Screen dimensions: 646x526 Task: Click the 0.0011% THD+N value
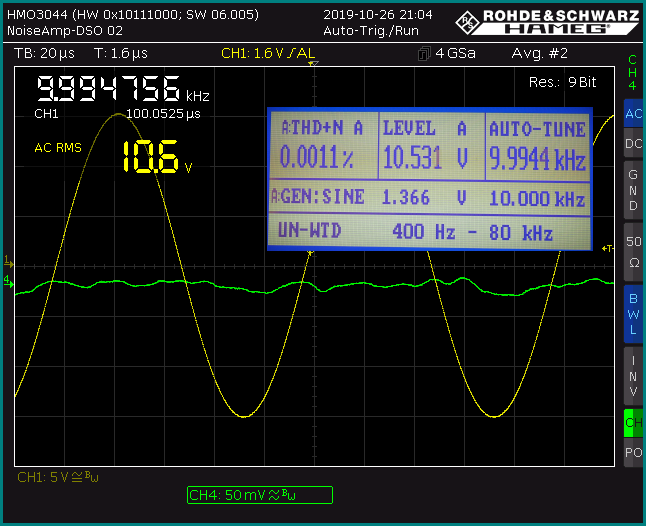316,157
